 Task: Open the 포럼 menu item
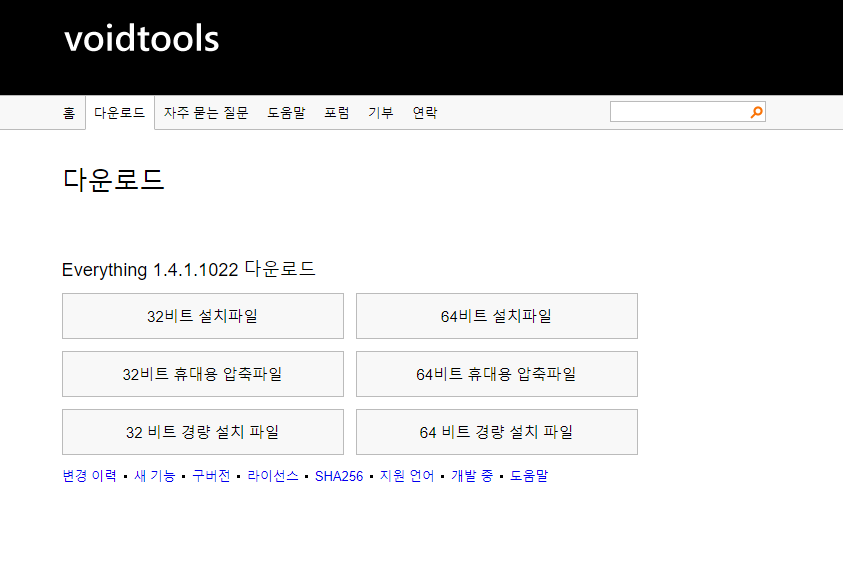tap(337, 112)
